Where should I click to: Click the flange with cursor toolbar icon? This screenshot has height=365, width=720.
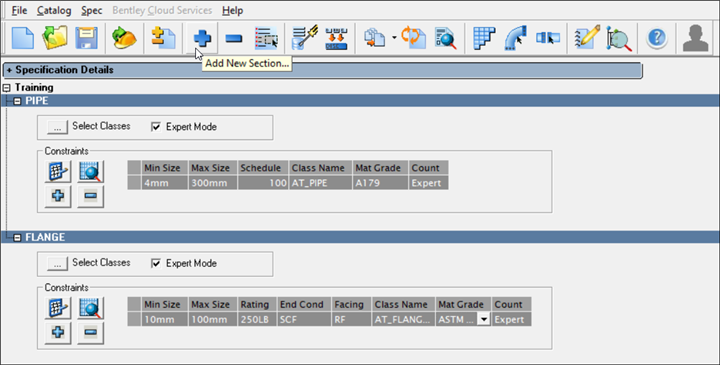point(548,38)
